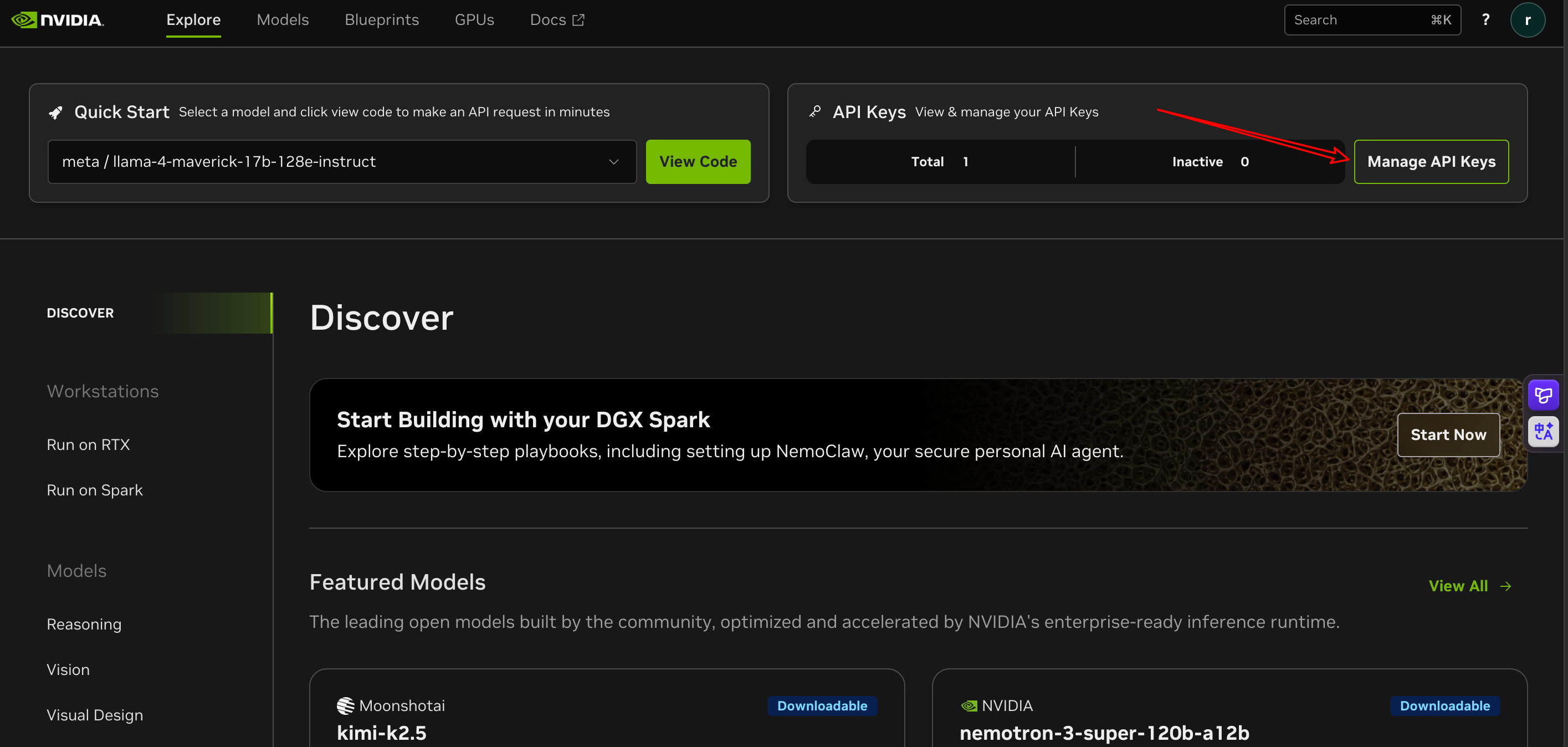Open the kimi-k2.5 model card
Viewport: 1568px width, 747px height.
607,708
